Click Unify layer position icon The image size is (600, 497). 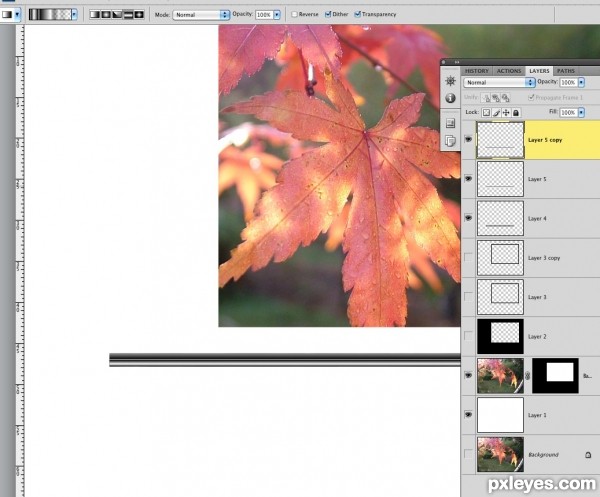(x=486, y=98)
